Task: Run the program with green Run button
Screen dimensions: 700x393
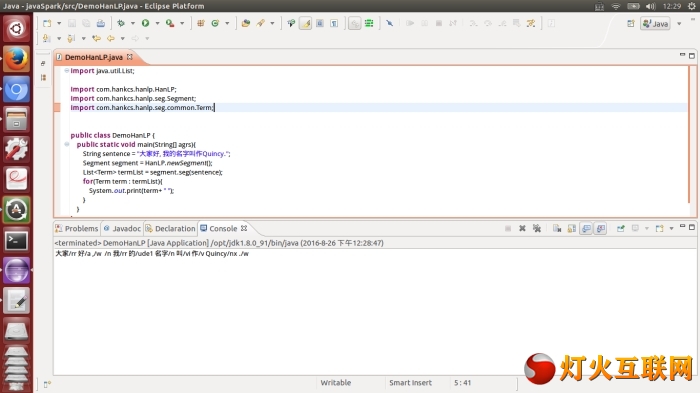Action: [146, 23]
